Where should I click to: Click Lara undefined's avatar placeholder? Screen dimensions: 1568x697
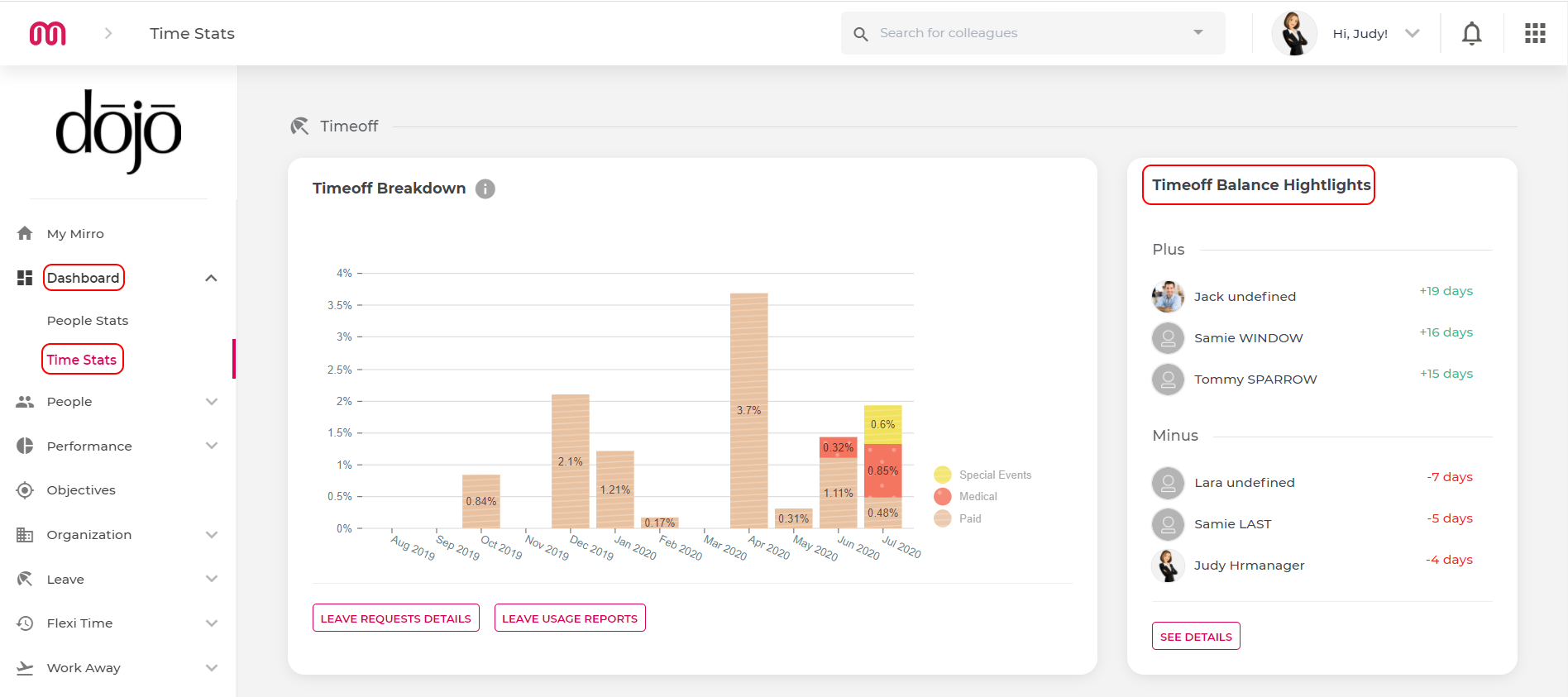pyautogui.click(x=1168, y=482)
